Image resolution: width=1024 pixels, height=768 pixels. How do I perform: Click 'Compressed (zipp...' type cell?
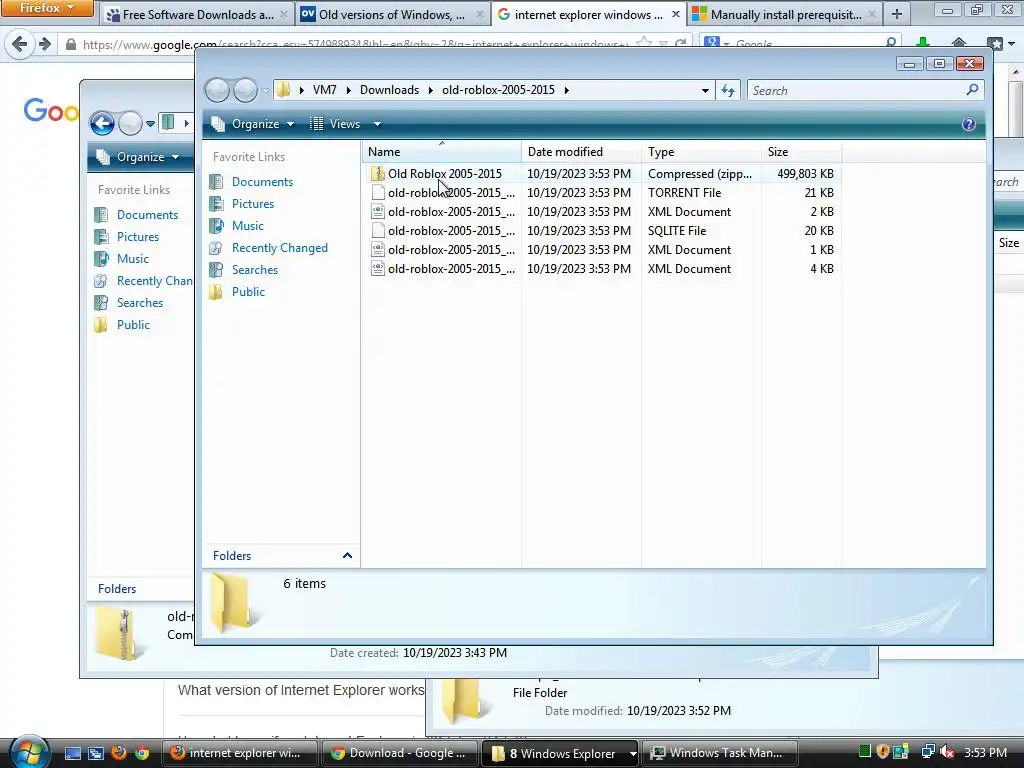point(699,174)
